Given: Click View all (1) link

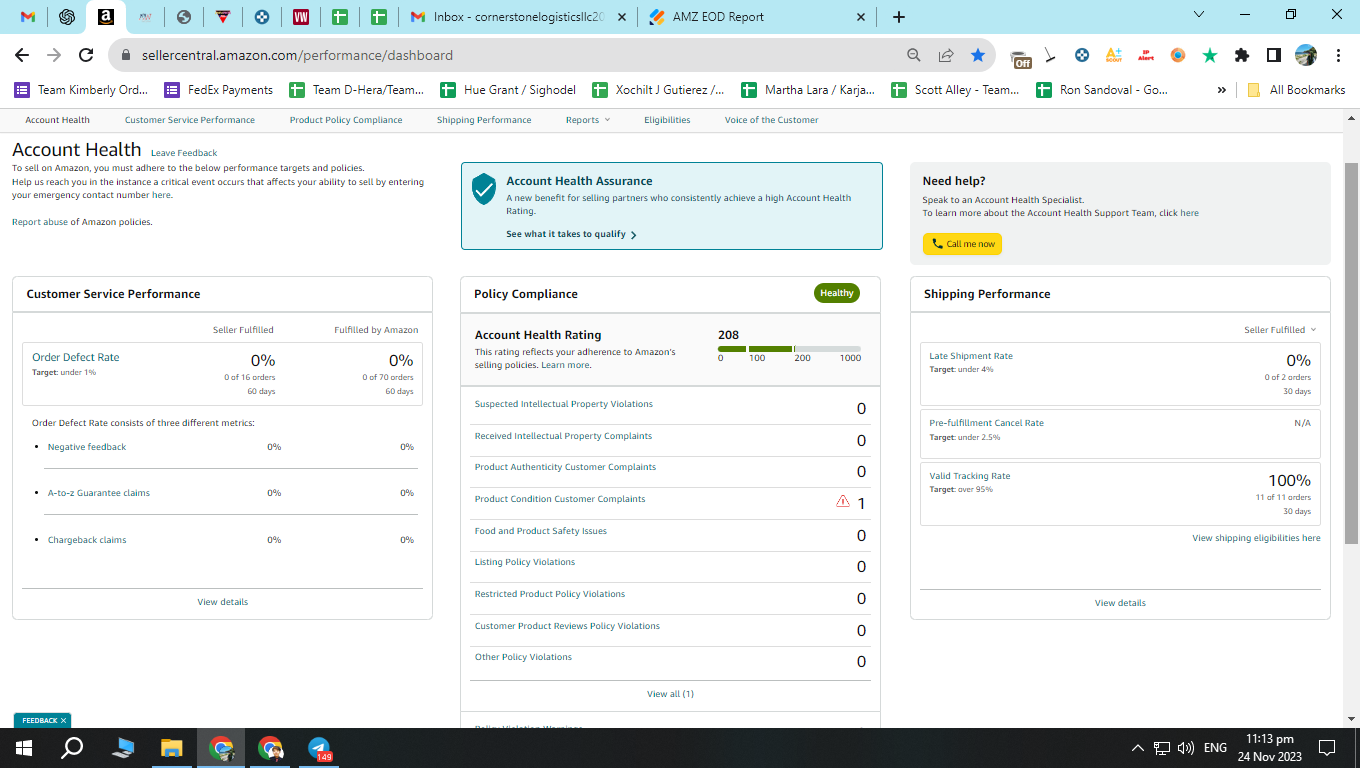Looking at the screenshot, I should click(x=670, y=694).
